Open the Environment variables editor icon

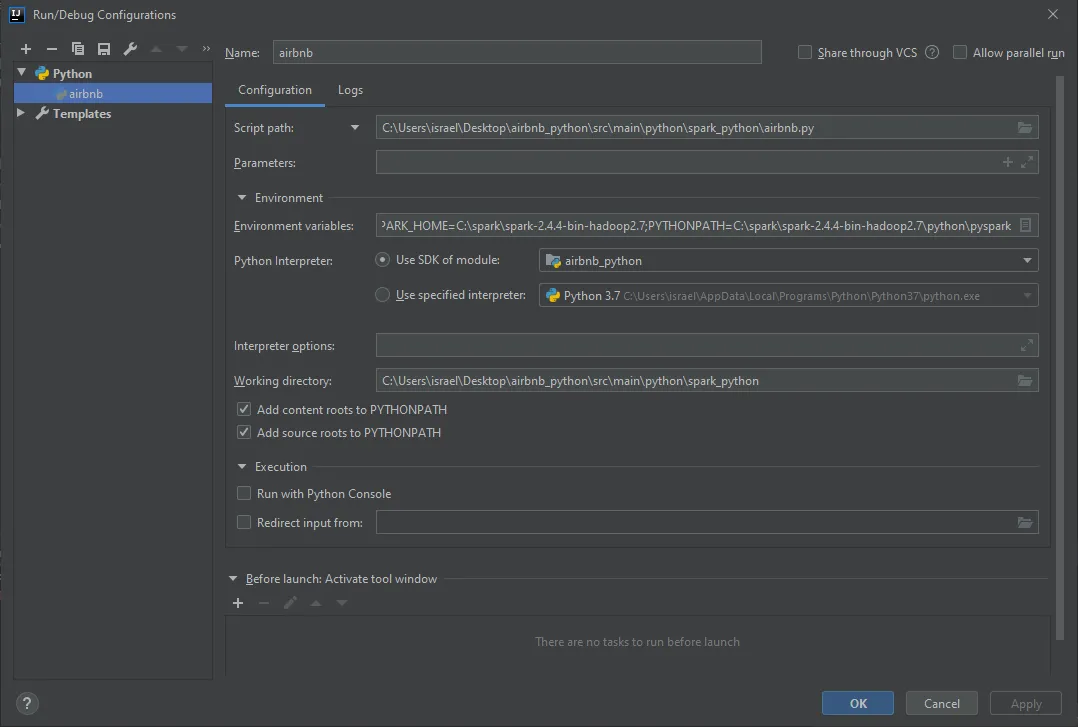1025,226
